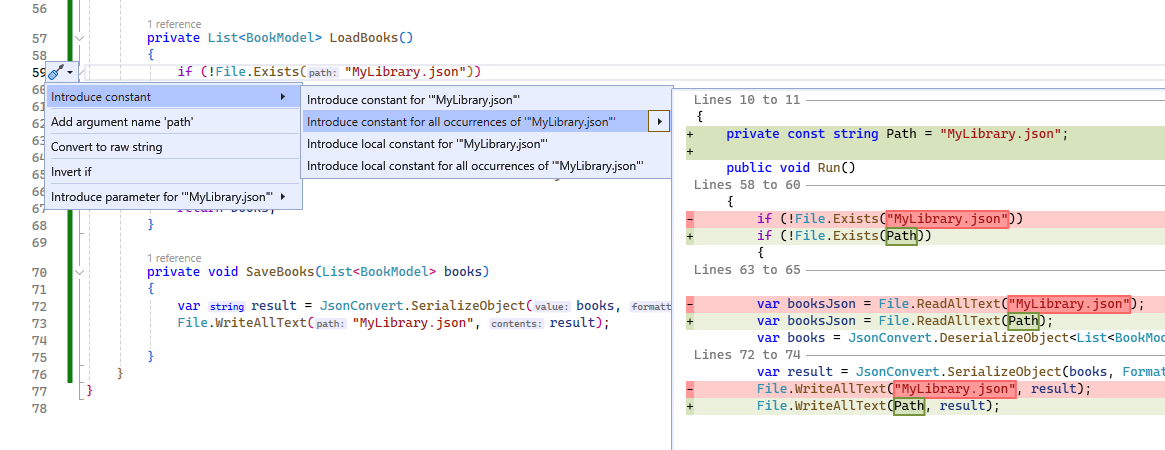This screenshot has width=1165, height=450.
Task: Click the LoadBooks method name in the editor
Action: 363,39
